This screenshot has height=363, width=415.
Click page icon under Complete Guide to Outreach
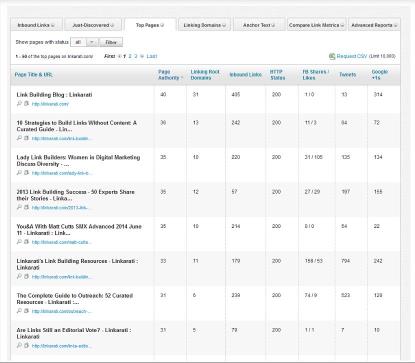(26, 311)
